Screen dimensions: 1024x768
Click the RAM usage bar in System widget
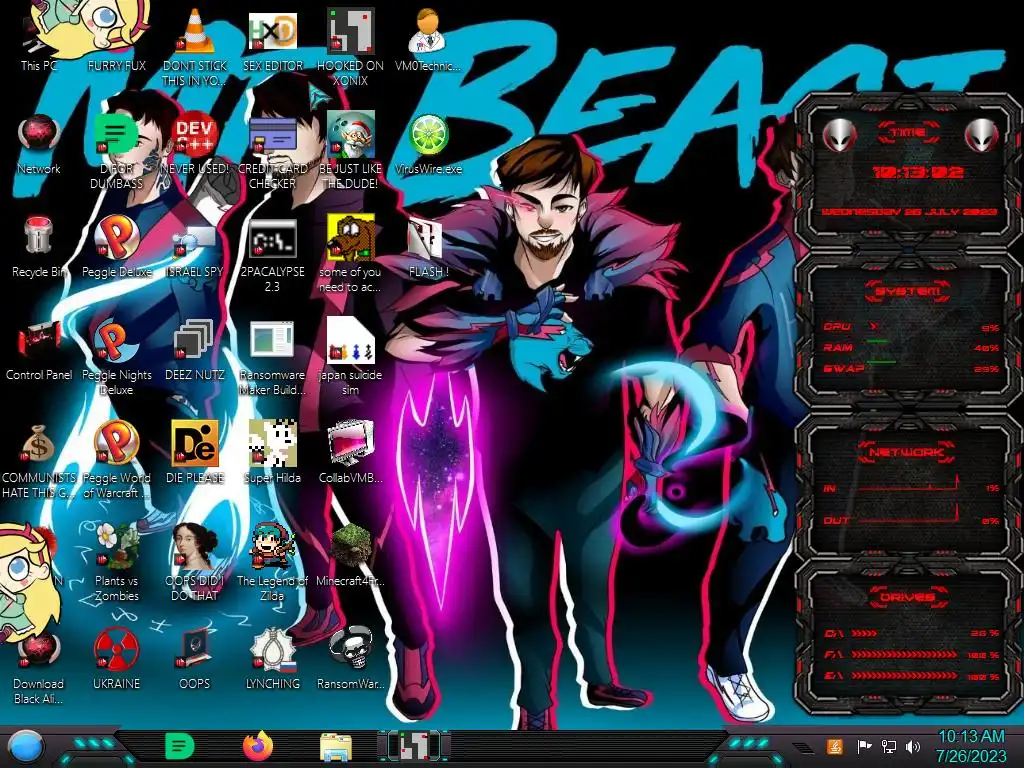pos(911,347)
